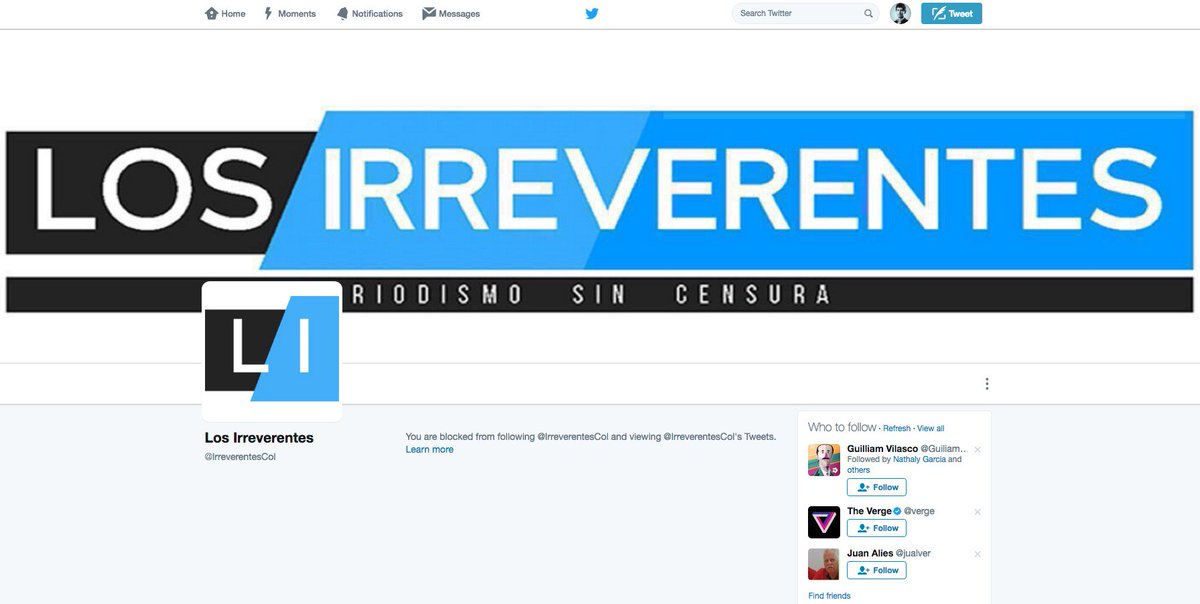Dismiss the Juan Alies suggestion
1200x604 pixels.
[977, 554]
